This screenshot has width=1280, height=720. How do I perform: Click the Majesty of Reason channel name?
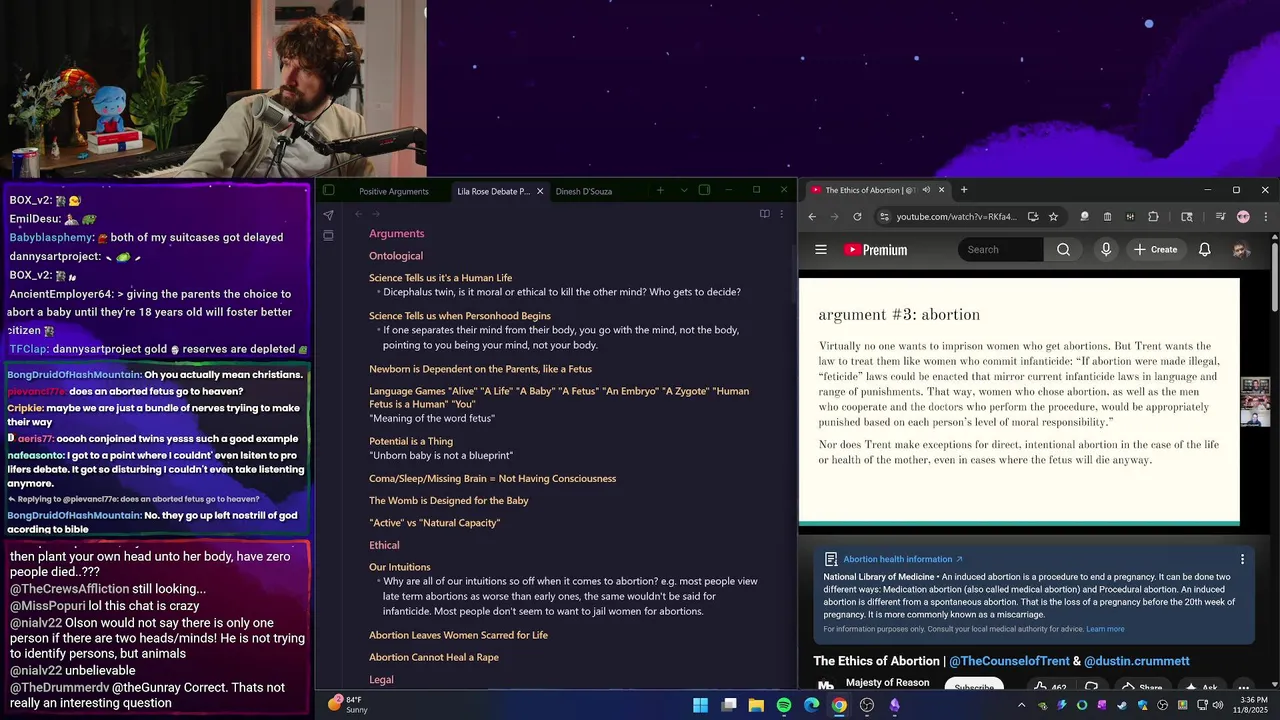[887, 683]
